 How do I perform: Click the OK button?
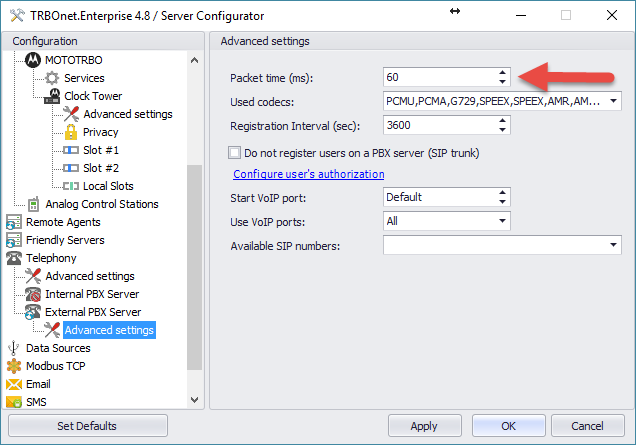point(509,426)
